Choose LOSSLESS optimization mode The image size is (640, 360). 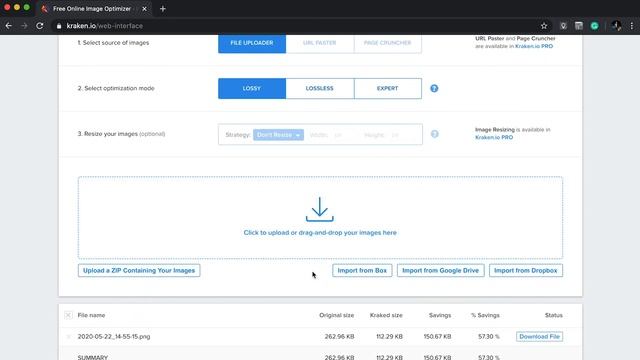(x=320, y=88)
